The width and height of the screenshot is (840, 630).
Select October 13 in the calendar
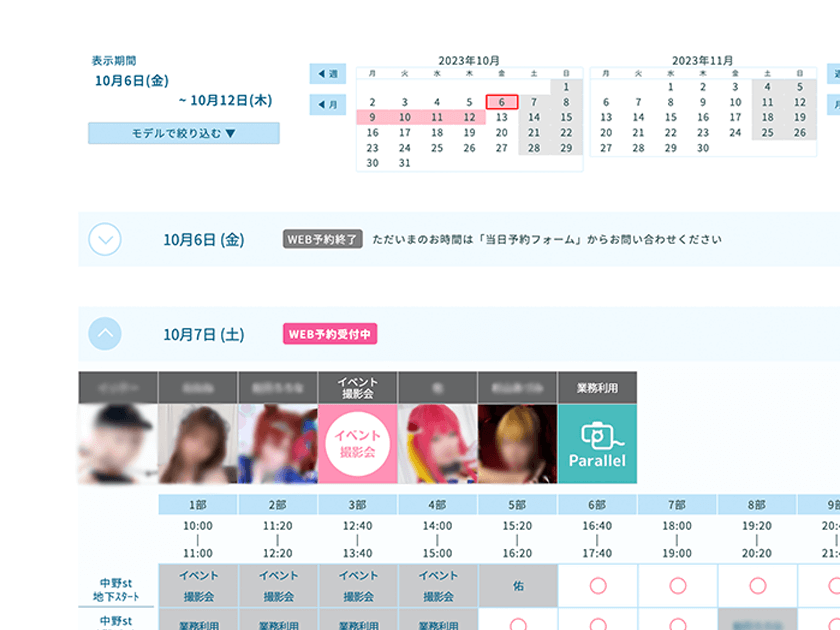[502, 117]
